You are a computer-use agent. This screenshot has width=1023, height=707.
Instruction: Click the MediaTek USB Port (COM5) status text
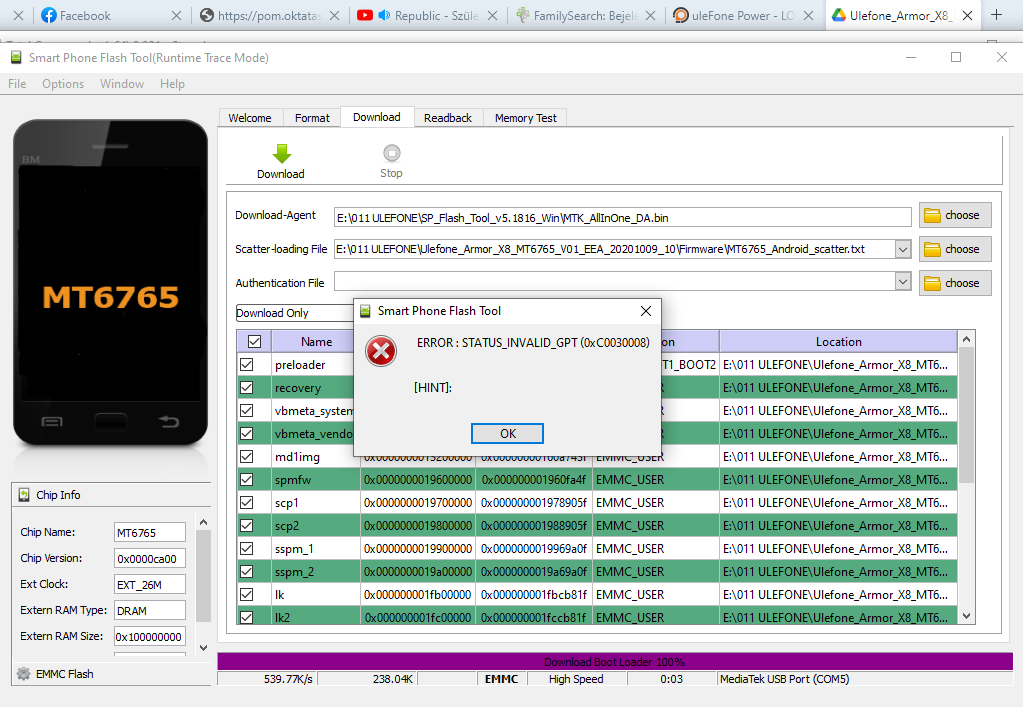click(x=784, y=679)
